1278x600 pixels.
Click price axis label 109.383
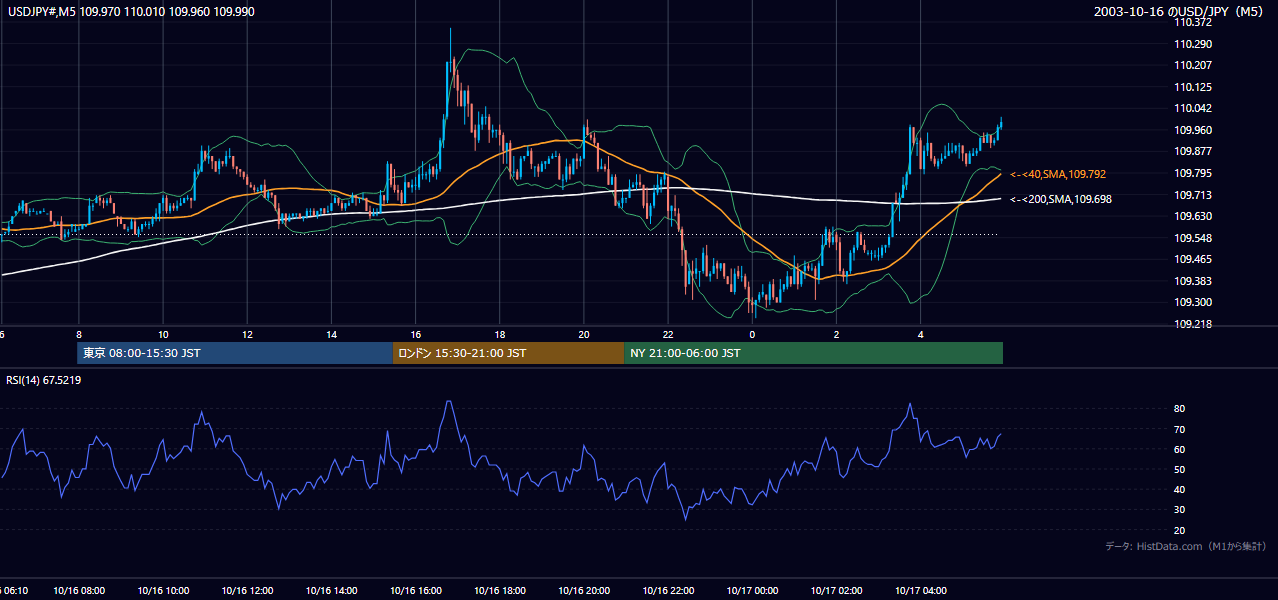1195,281
